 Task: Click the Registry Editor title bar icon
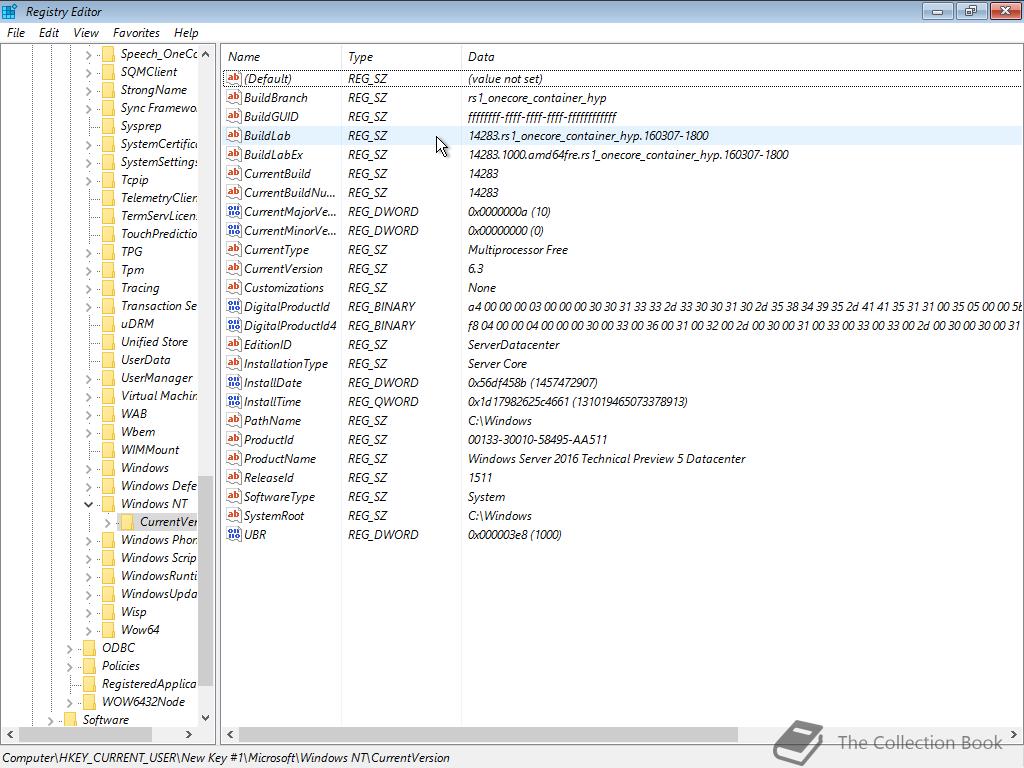10,11
